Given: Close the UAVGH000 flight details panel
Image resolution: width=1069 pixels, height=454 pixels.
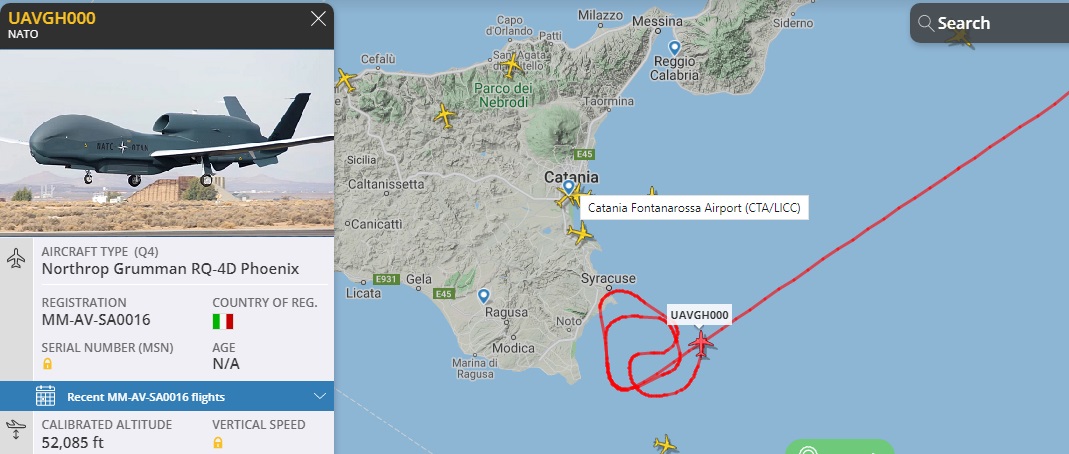Looking at the screenshot, I should (318, 18).
